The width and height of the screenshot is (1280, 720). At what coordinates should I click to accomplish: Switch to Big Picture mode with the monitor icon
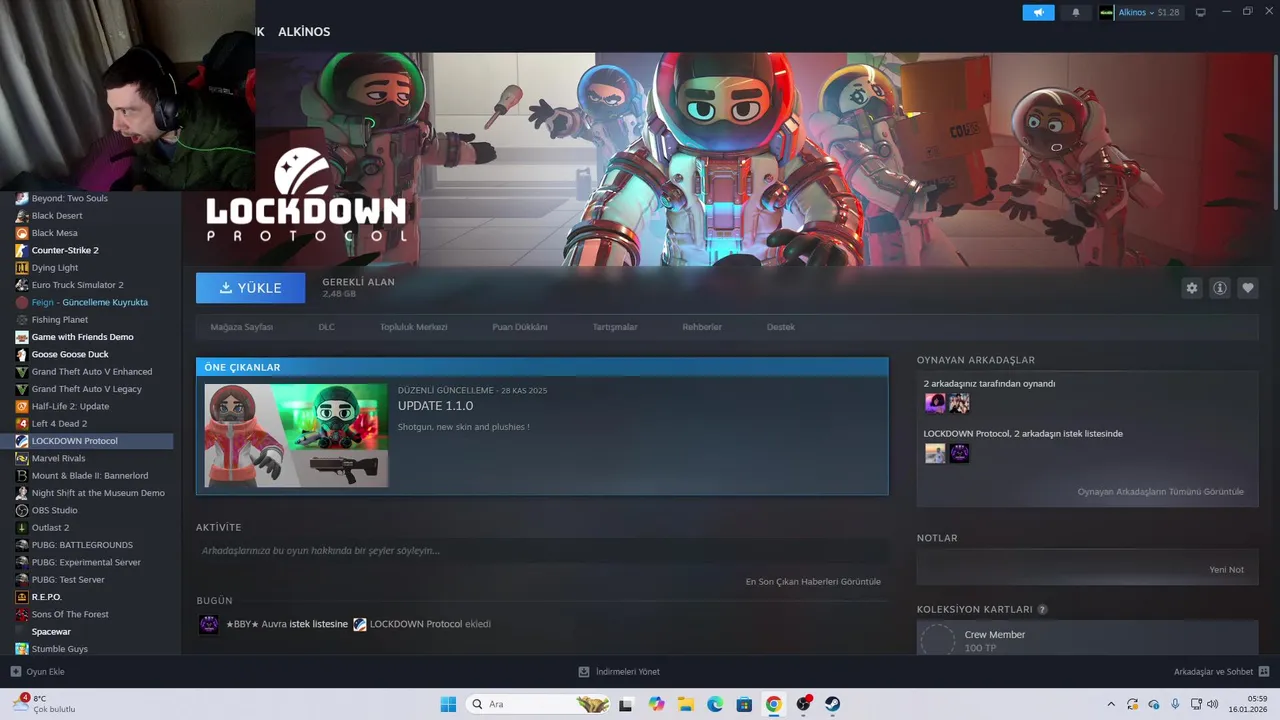pos(1201,12)
